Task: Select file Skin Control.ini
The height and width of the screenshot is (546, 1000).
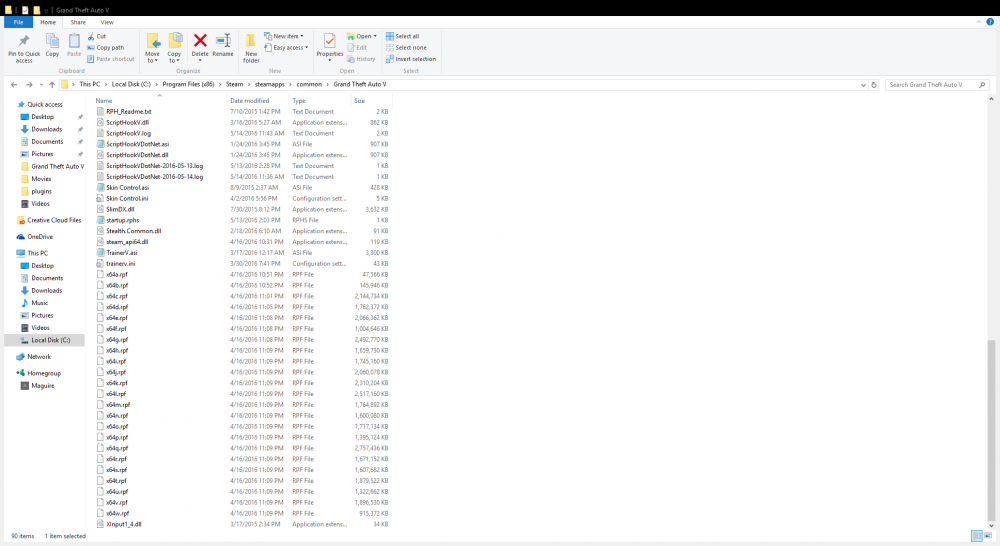Action: 127,198
